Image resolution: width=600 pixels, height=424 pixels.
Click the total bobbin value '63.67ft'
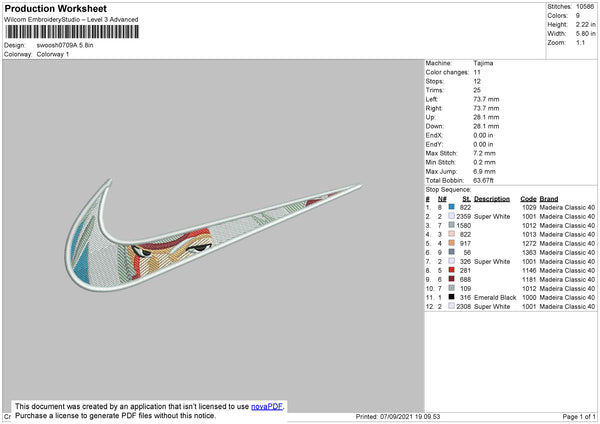(483, 180)
